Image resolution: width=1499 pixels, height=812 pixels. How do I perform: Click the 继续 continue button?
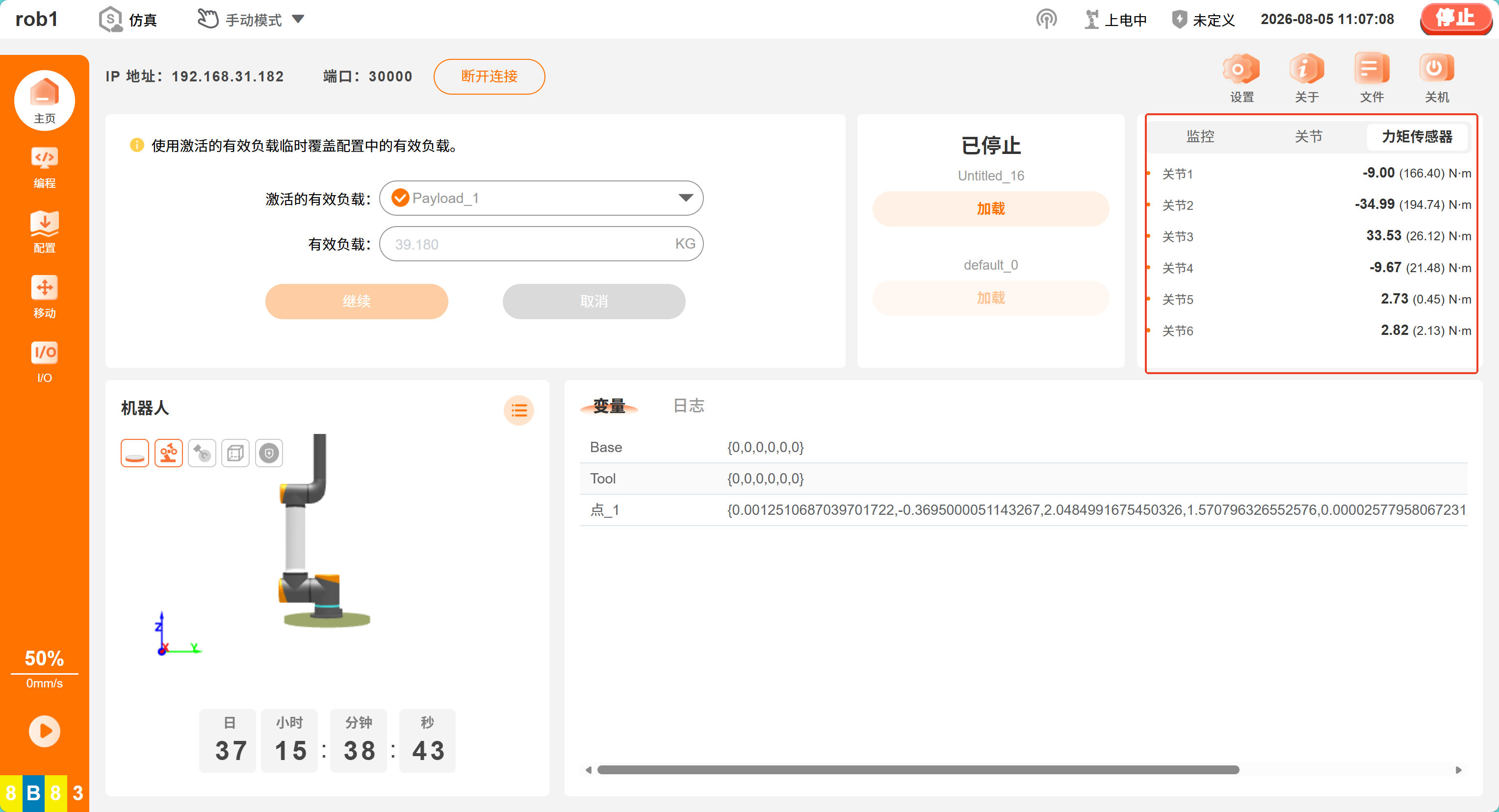[x=357, y=301]
